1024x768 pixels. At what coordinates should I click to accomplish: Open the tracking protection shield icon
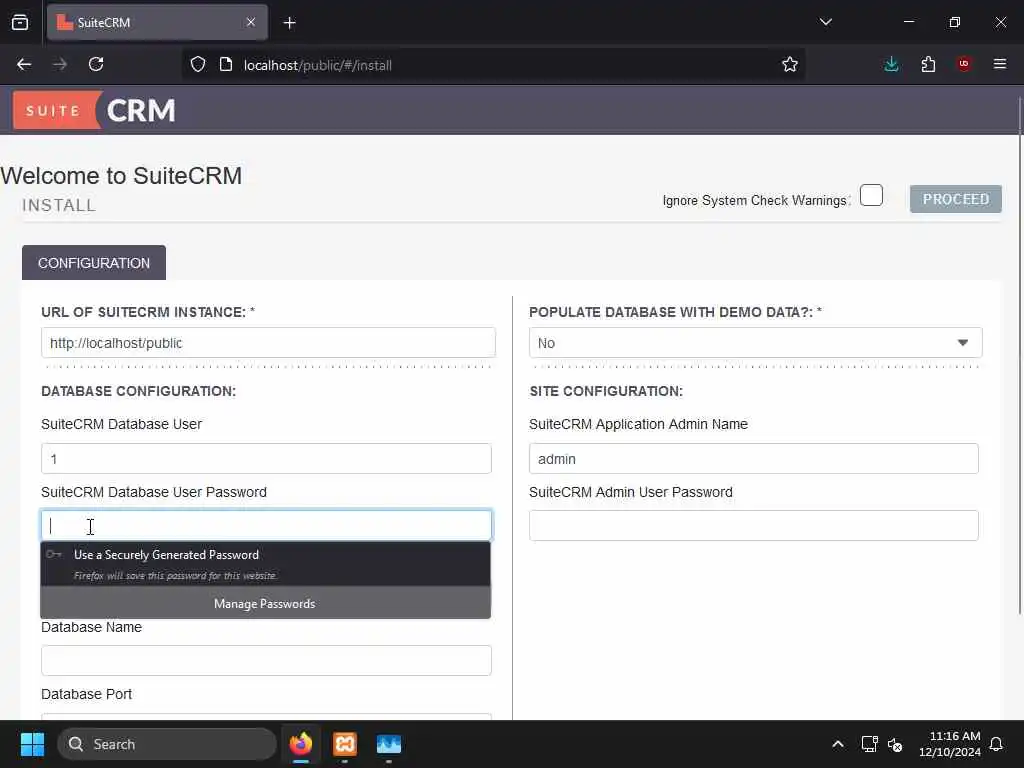click(x=198, y=65)
